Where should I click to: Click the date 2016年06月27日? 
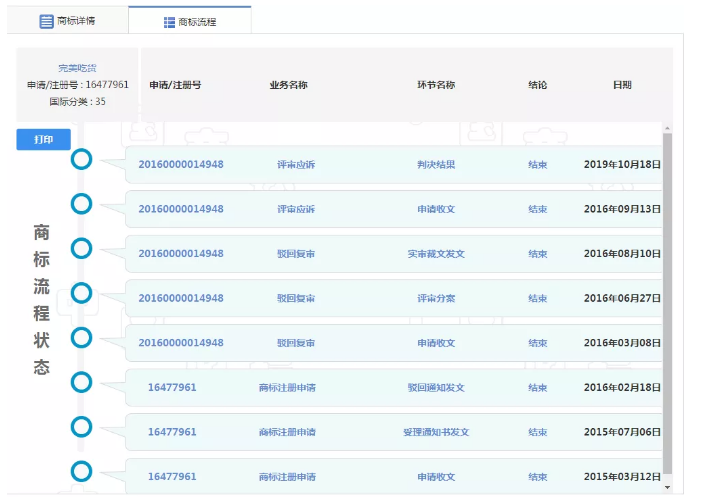click(622, 298)
